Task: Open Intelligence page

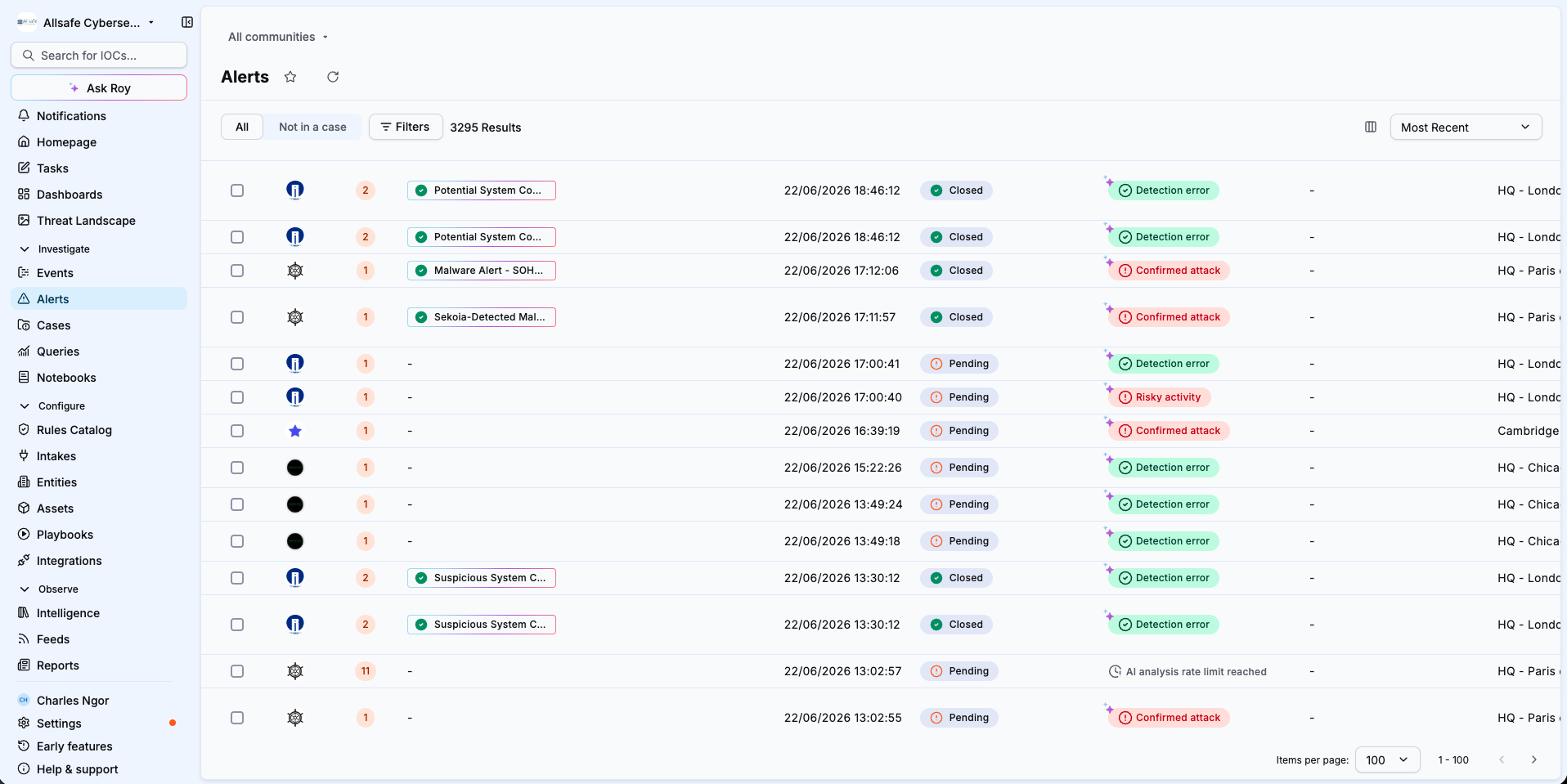Action: coord(98,613)
